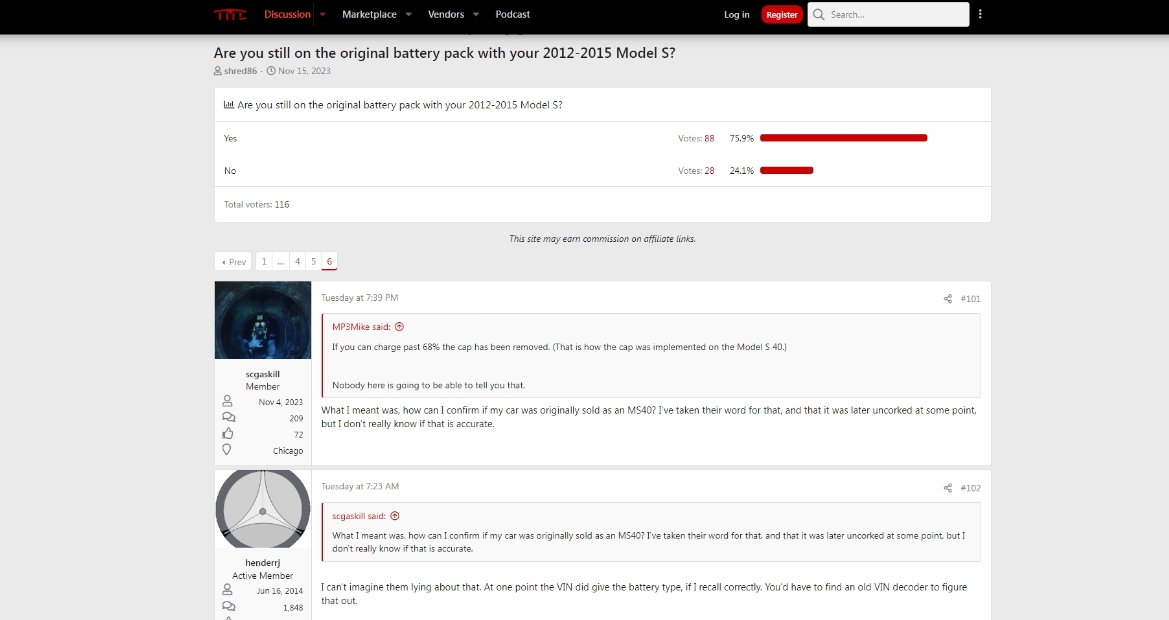Jump to quoted scgaskill post arrow icon

[x=395, y=516]
